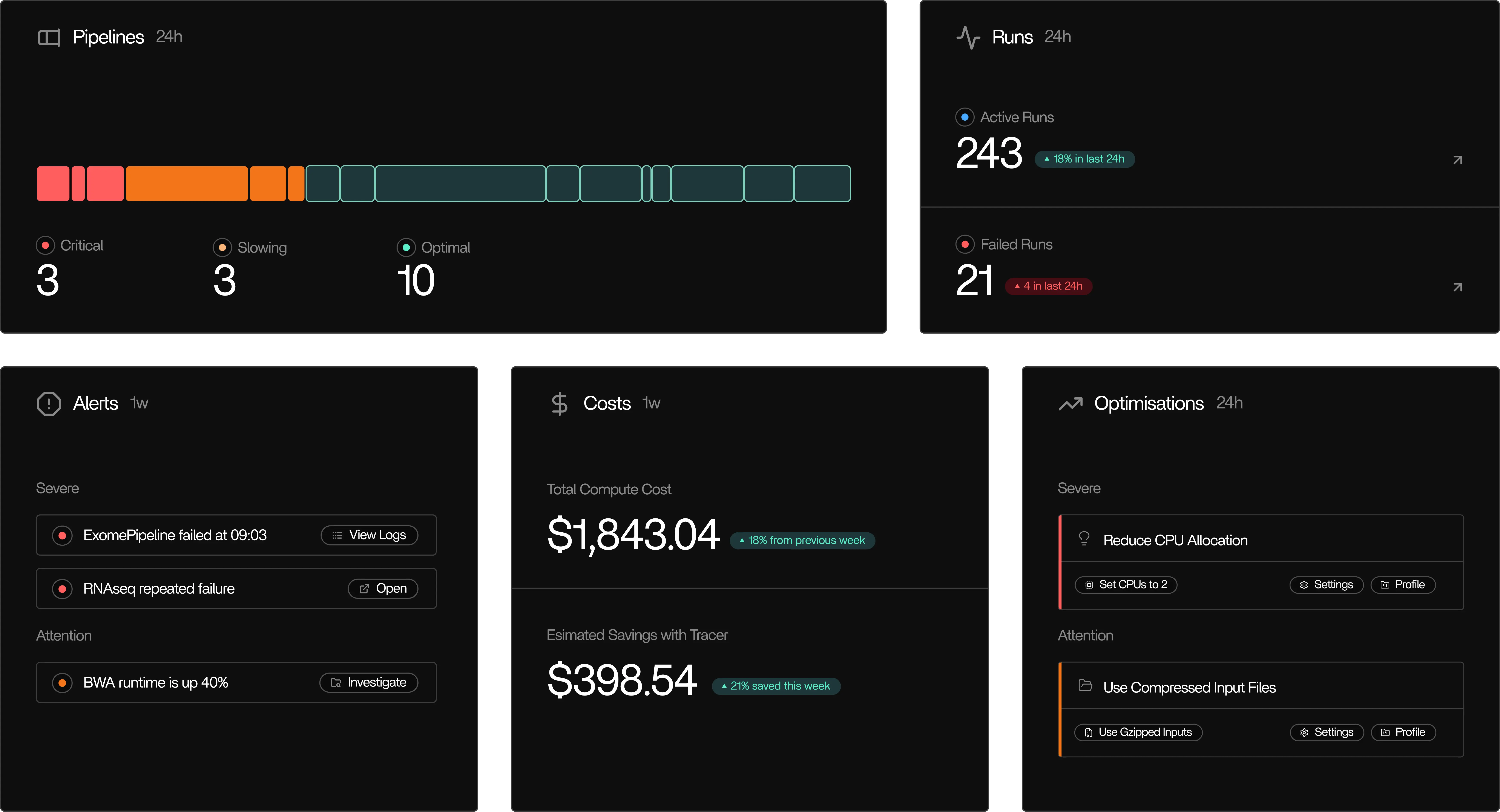The width and height of the screenshot is (1500, 812).
Task: Click the 1w time range beside Alerts
Action: click(139, 403)
